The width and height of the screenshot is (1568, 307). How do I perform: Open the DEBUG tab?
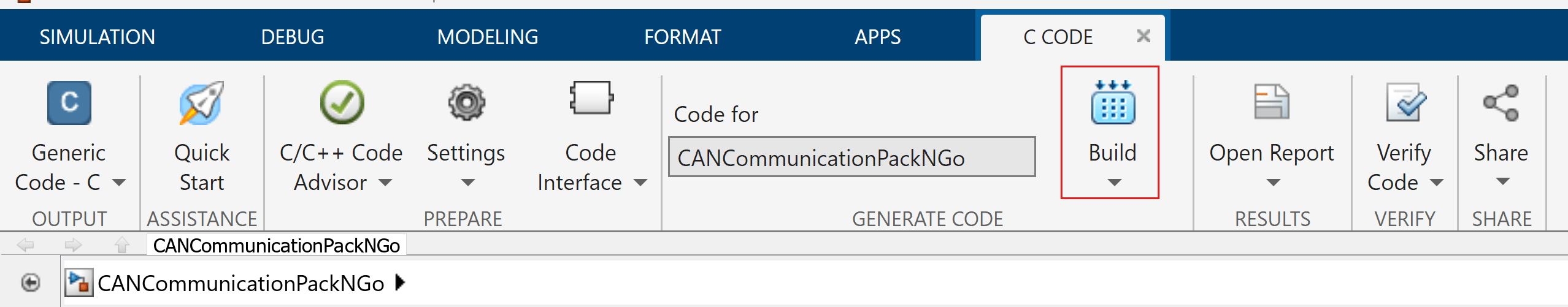(x=292, y=37)
